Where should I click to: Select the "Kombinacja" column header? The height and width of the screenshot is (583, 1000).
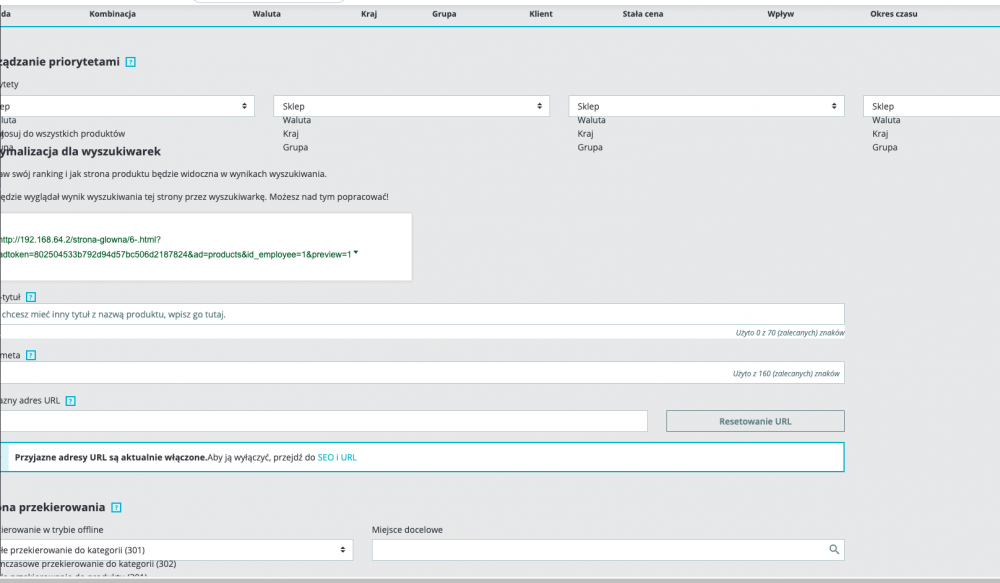click(111, 13)
